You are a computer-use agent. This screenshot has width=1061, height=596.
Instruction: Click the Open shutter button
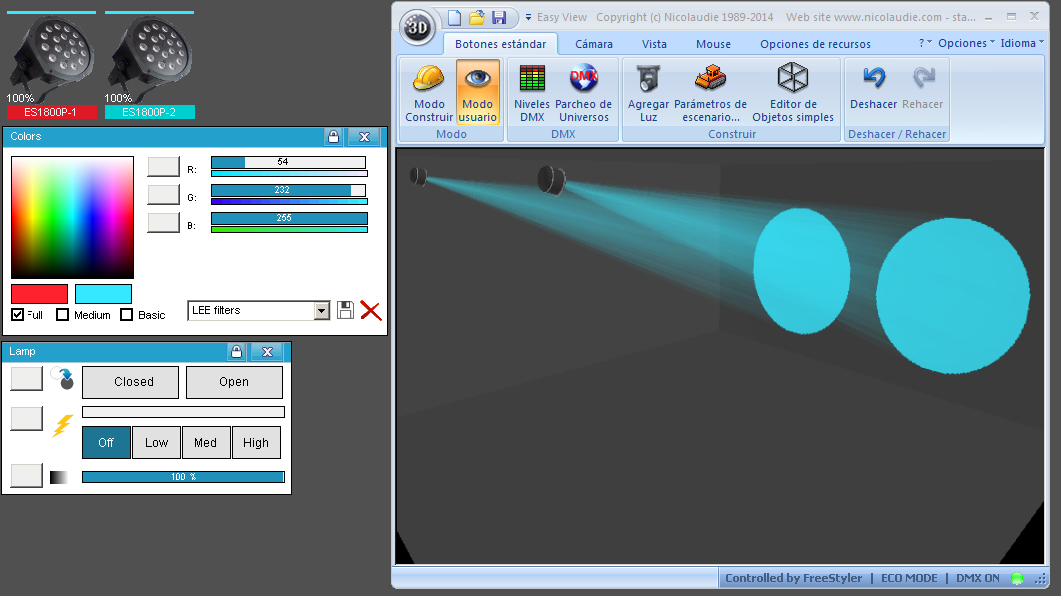[x=234, y=382]
